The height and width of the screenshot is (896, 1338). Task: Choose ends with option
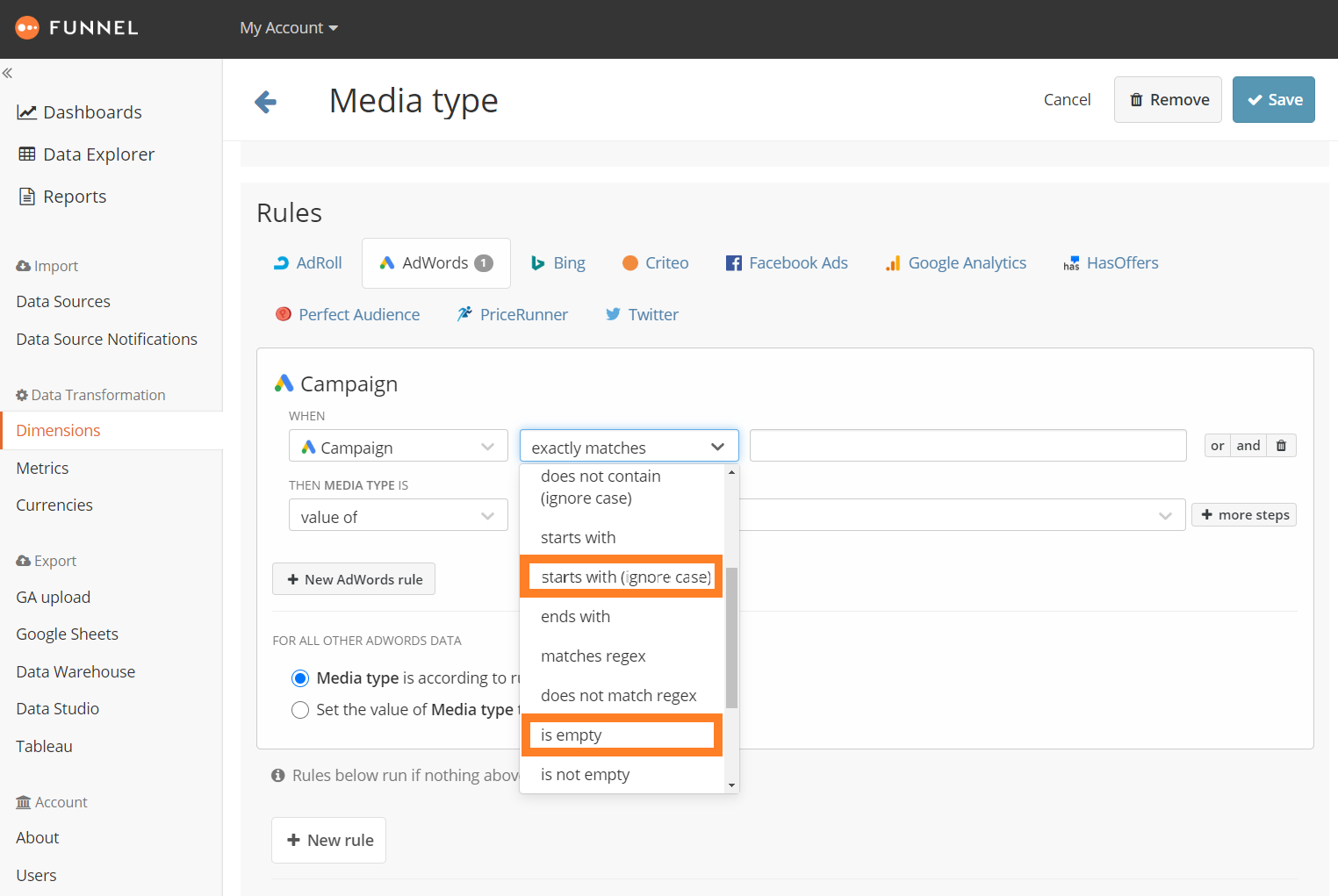622,616
